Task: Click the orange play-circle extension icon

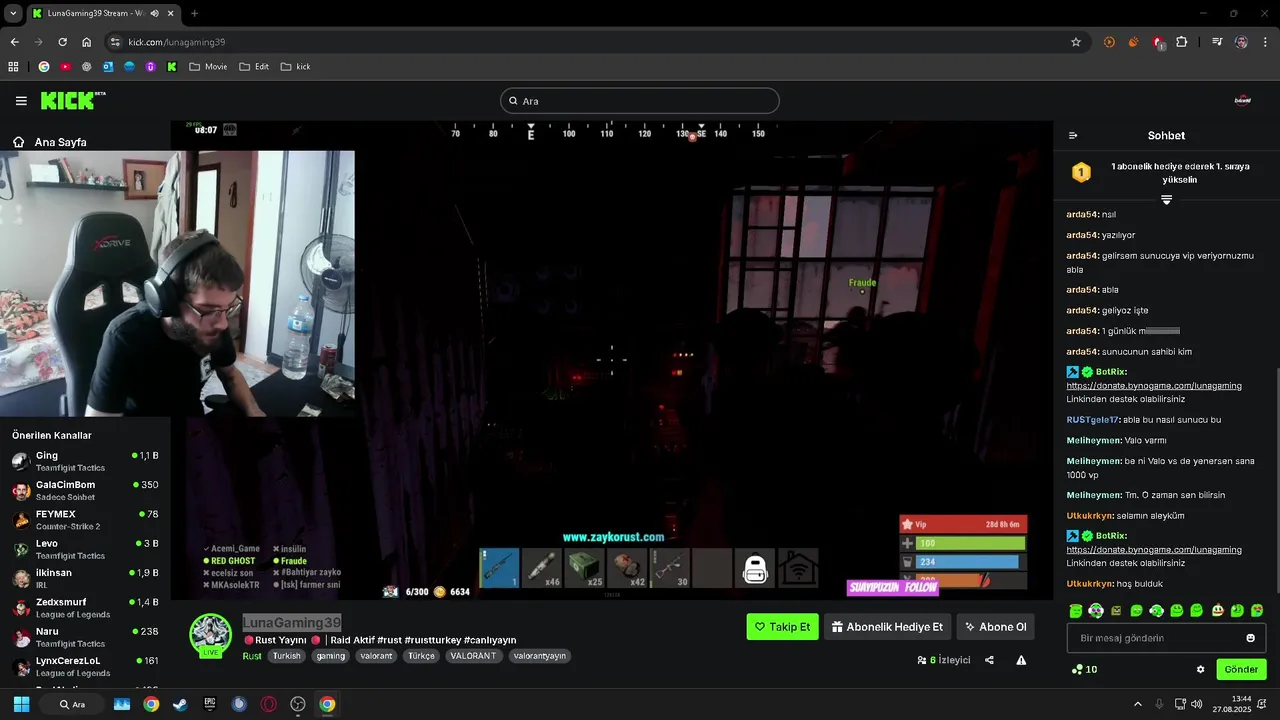Action: click(x=1109, y=42)
